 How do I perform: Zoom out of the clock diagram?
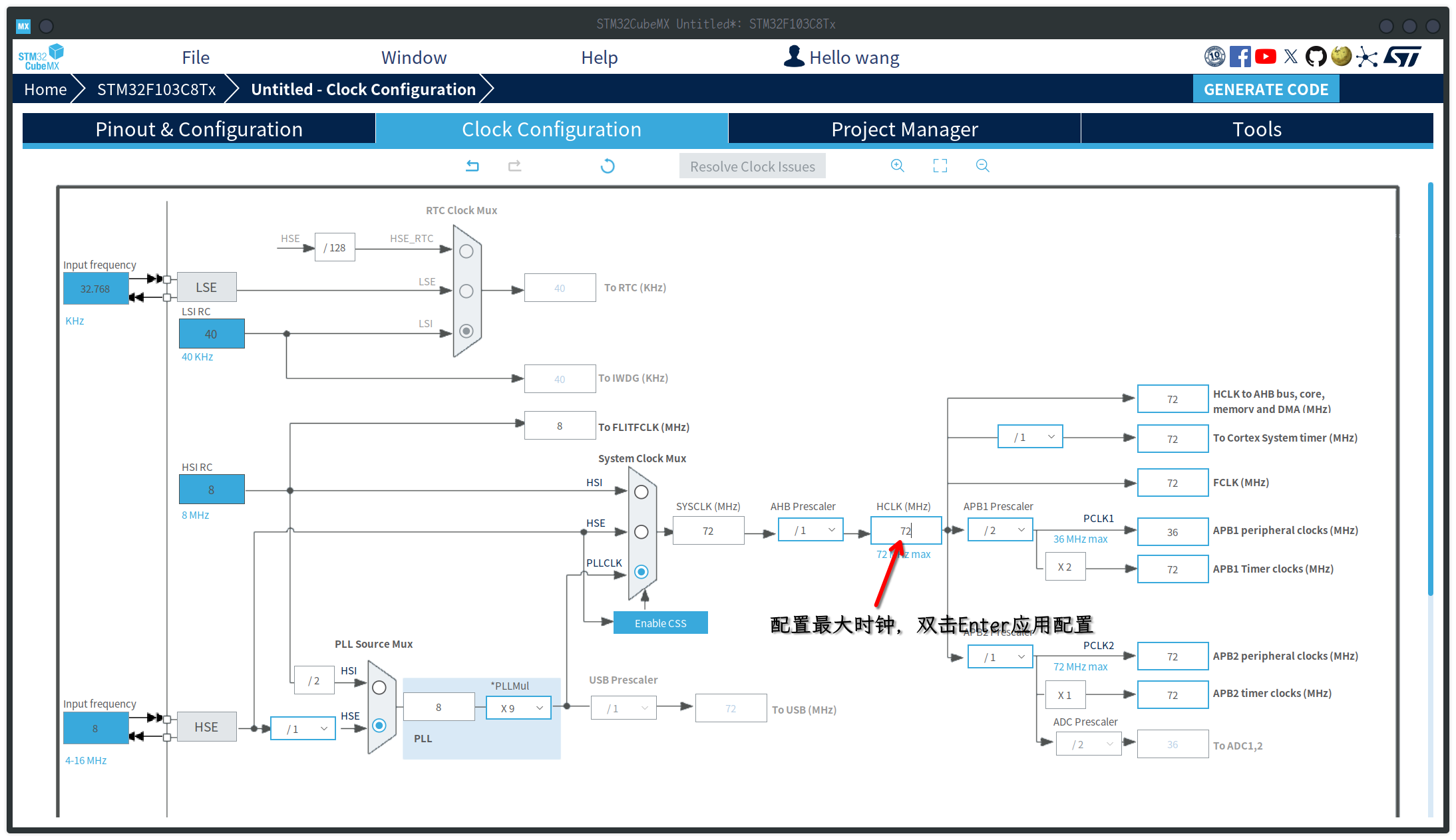[x=983, y=166]
